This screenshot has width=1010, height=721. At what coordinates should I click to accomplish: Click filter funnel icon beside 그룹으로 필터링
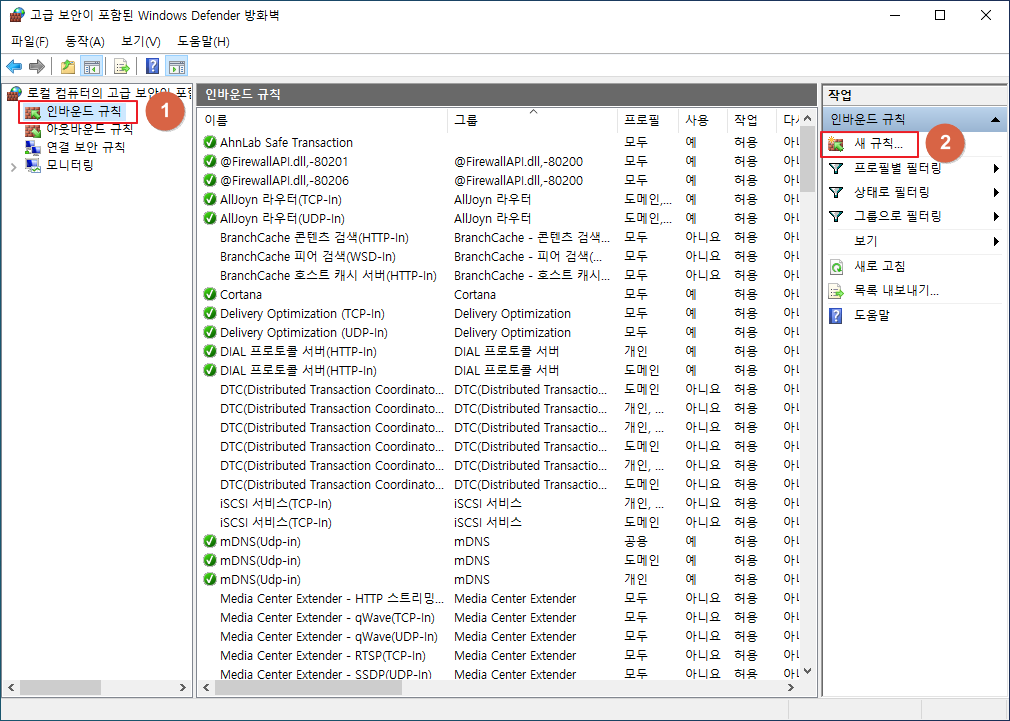tap(836, 216)
